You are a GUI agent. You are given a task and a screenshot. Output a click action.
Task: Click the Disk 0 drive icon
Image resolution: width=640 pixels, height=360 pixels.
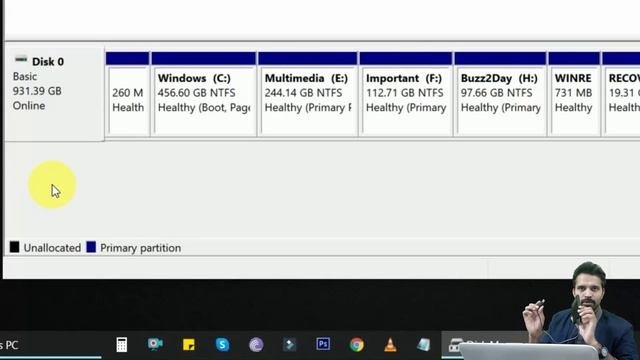(21, 60)
